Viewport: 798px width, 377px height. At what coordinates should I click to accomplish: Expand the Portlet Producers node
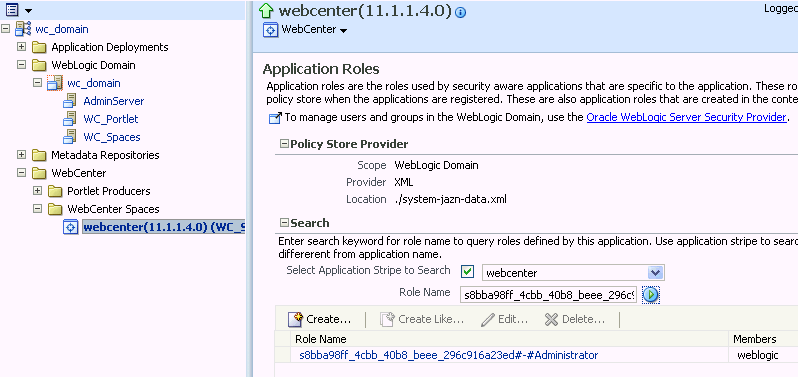click(x=37, y=191)
